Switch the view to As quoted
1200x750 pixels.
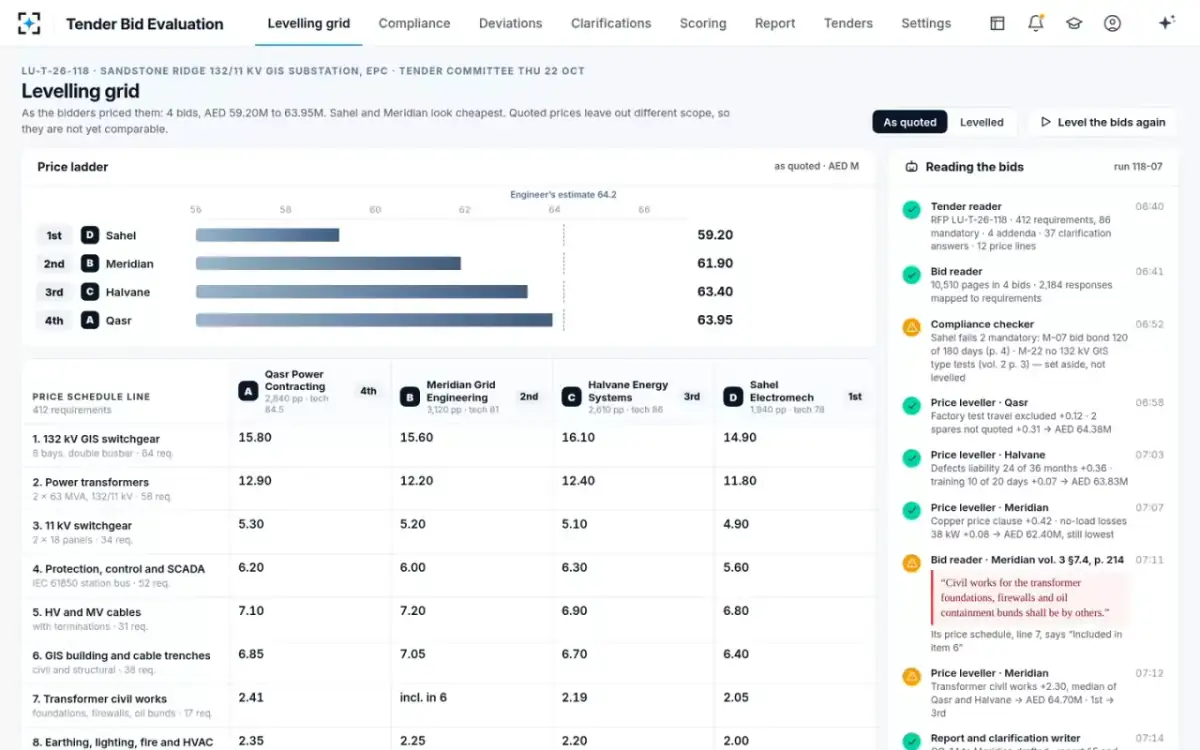910,122
